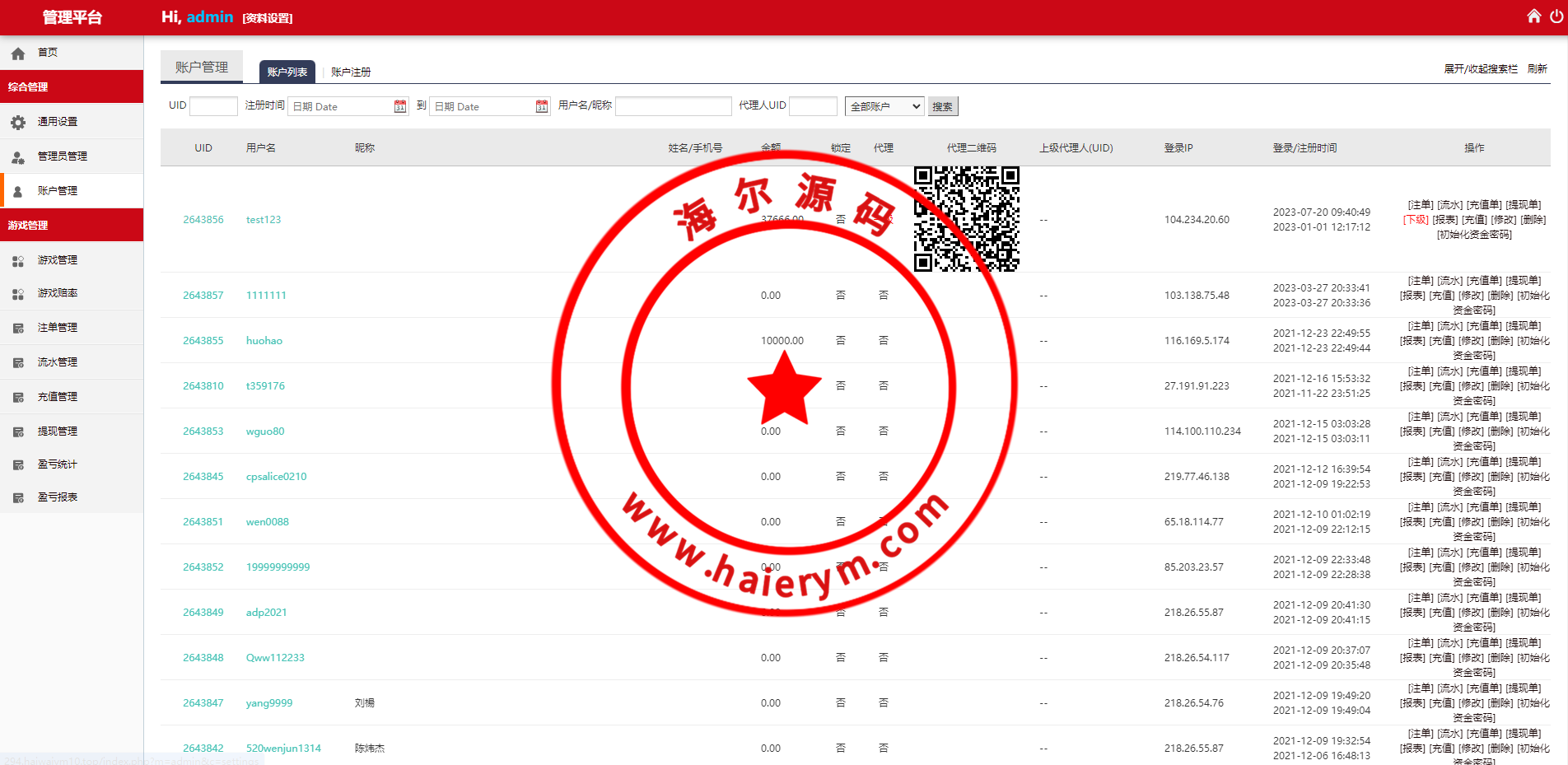
Task: Click inside the UID input field
Action: [212, 105]
